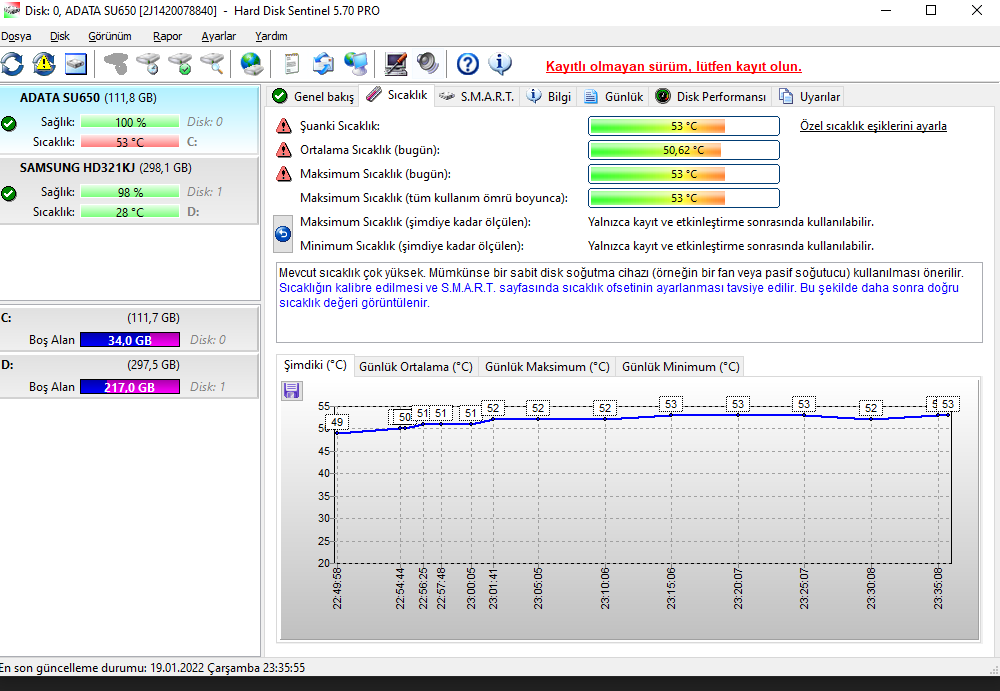Select the Günlük Ortalama (°C) graph tab

(415, 367)
